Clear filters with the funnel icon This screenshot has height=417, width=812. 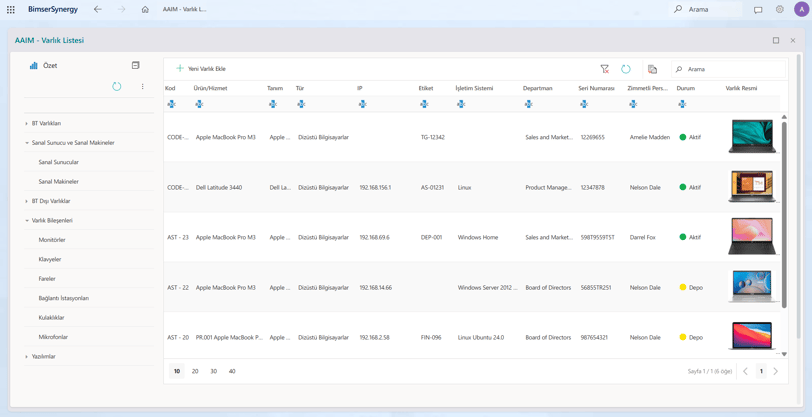[x=604, y=69]
